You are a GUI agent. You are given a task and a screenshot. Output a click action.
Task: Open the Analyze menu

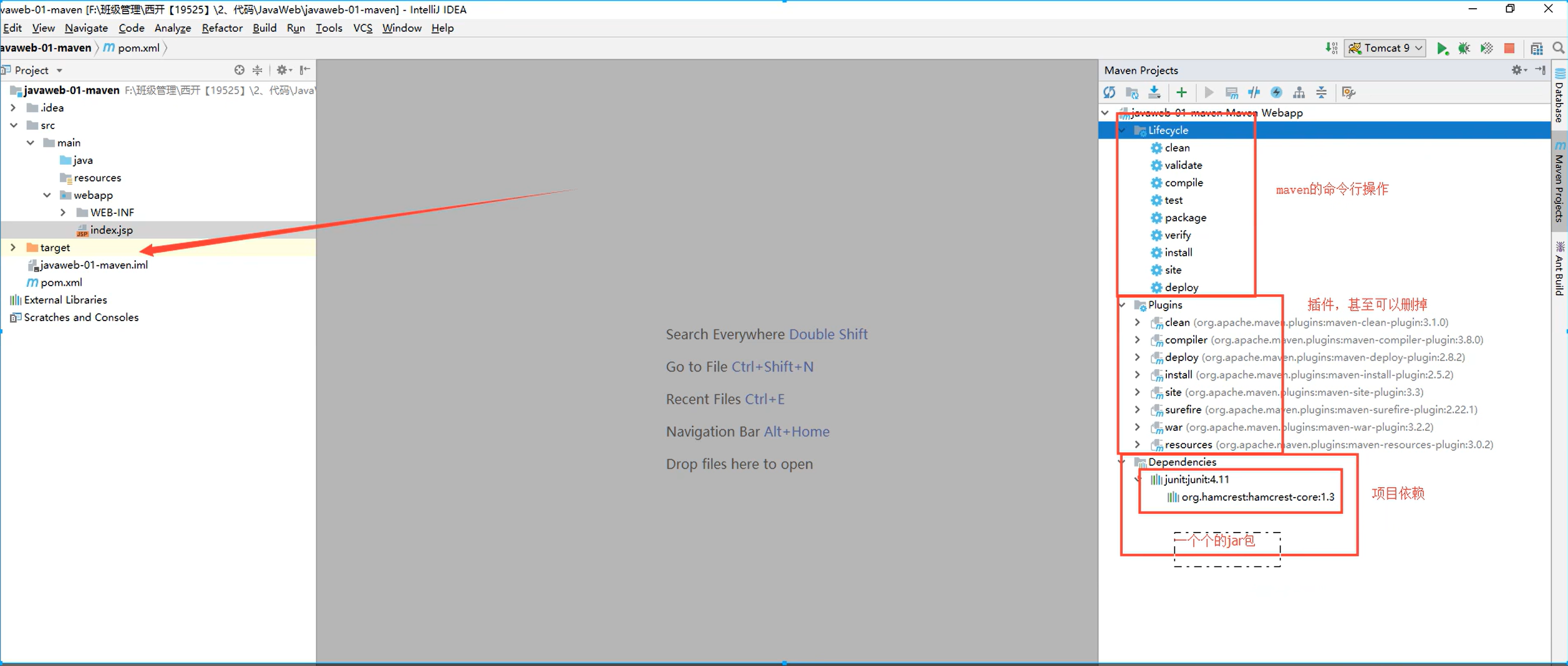point(173,28)
